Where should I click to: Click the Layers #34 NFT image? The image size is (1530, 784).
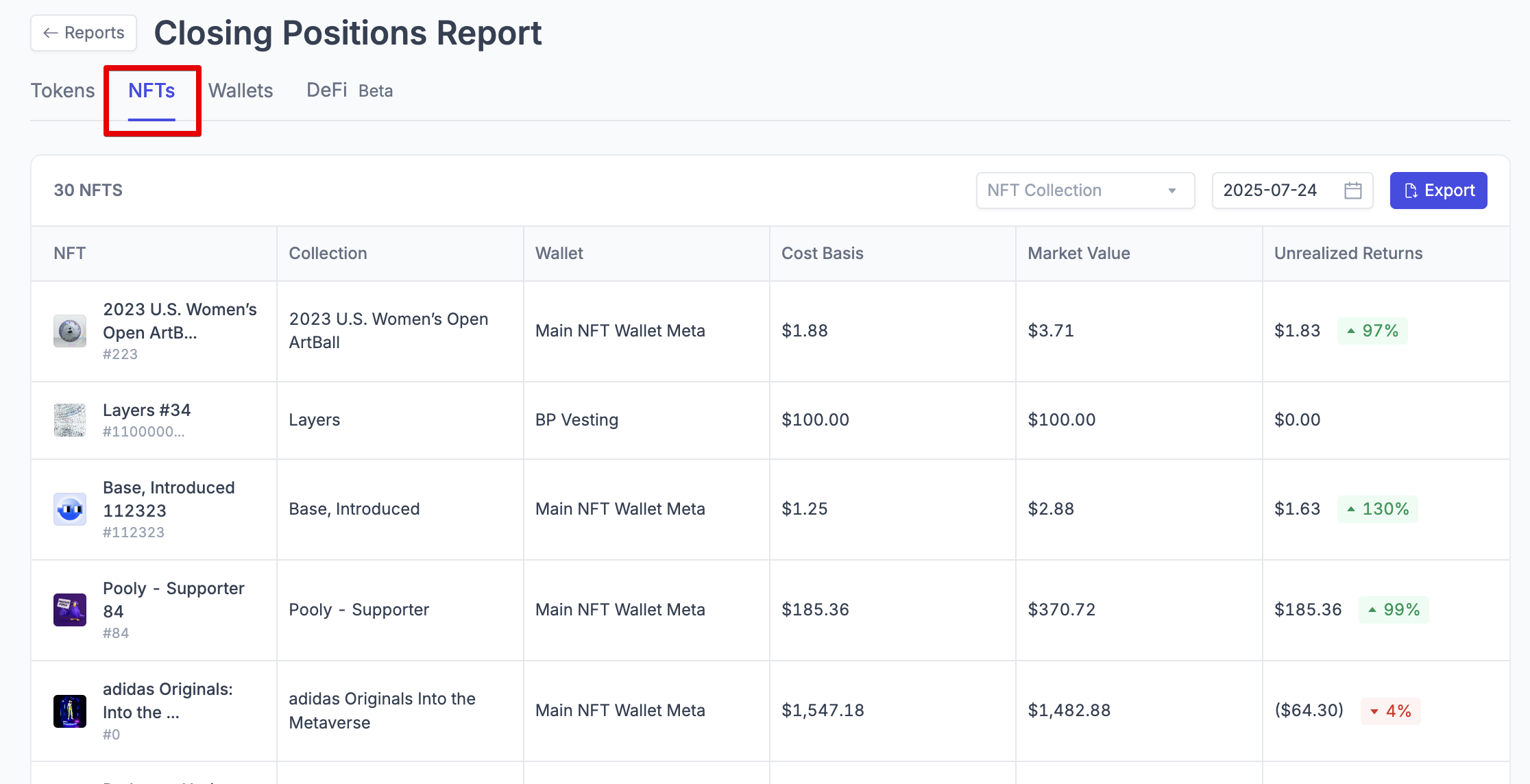point(70,420)
